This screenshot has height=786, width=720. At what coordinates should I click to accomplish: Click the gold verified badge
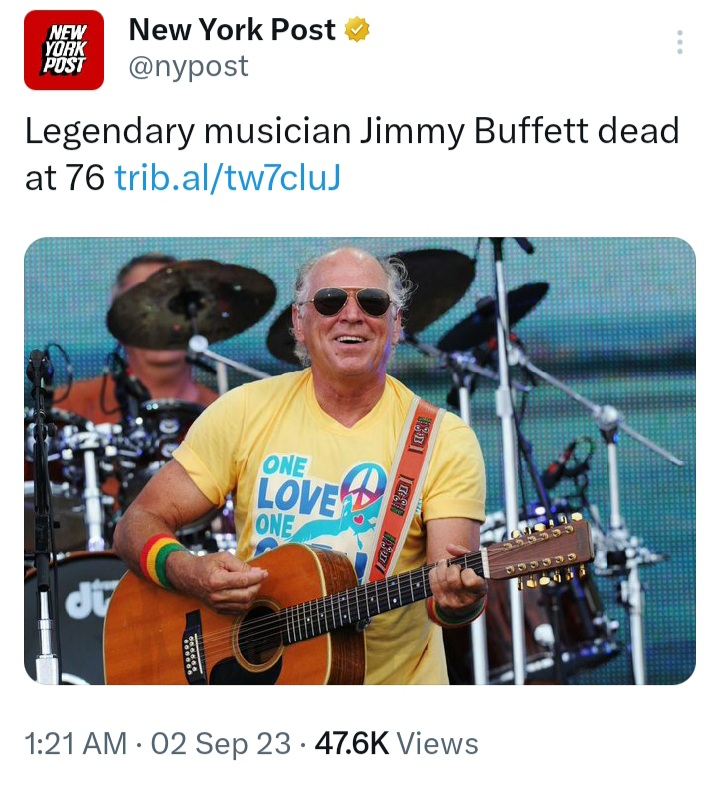356,30
